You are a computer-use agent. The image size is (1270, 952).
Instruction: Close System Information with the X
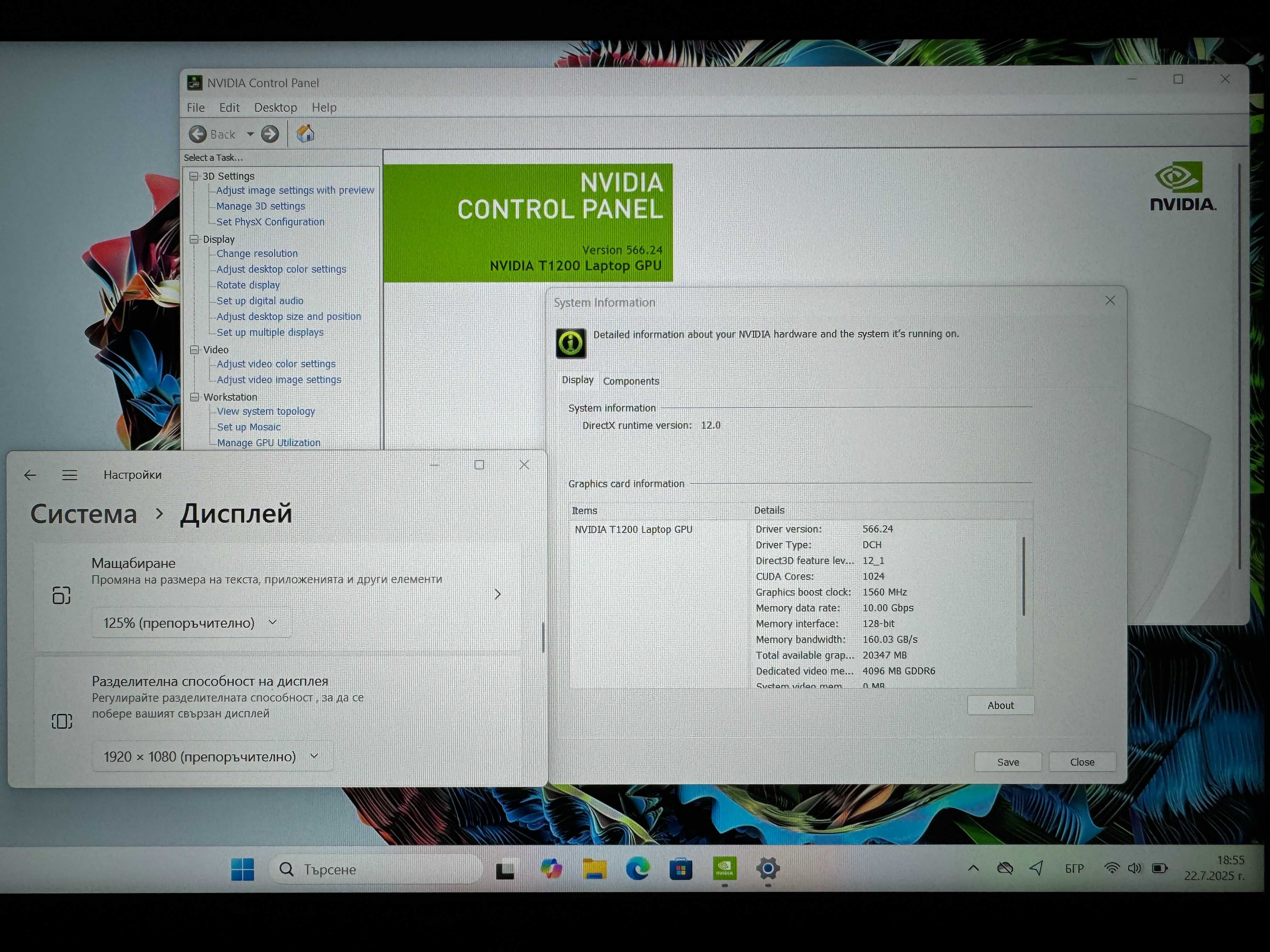pos(1110,300)
